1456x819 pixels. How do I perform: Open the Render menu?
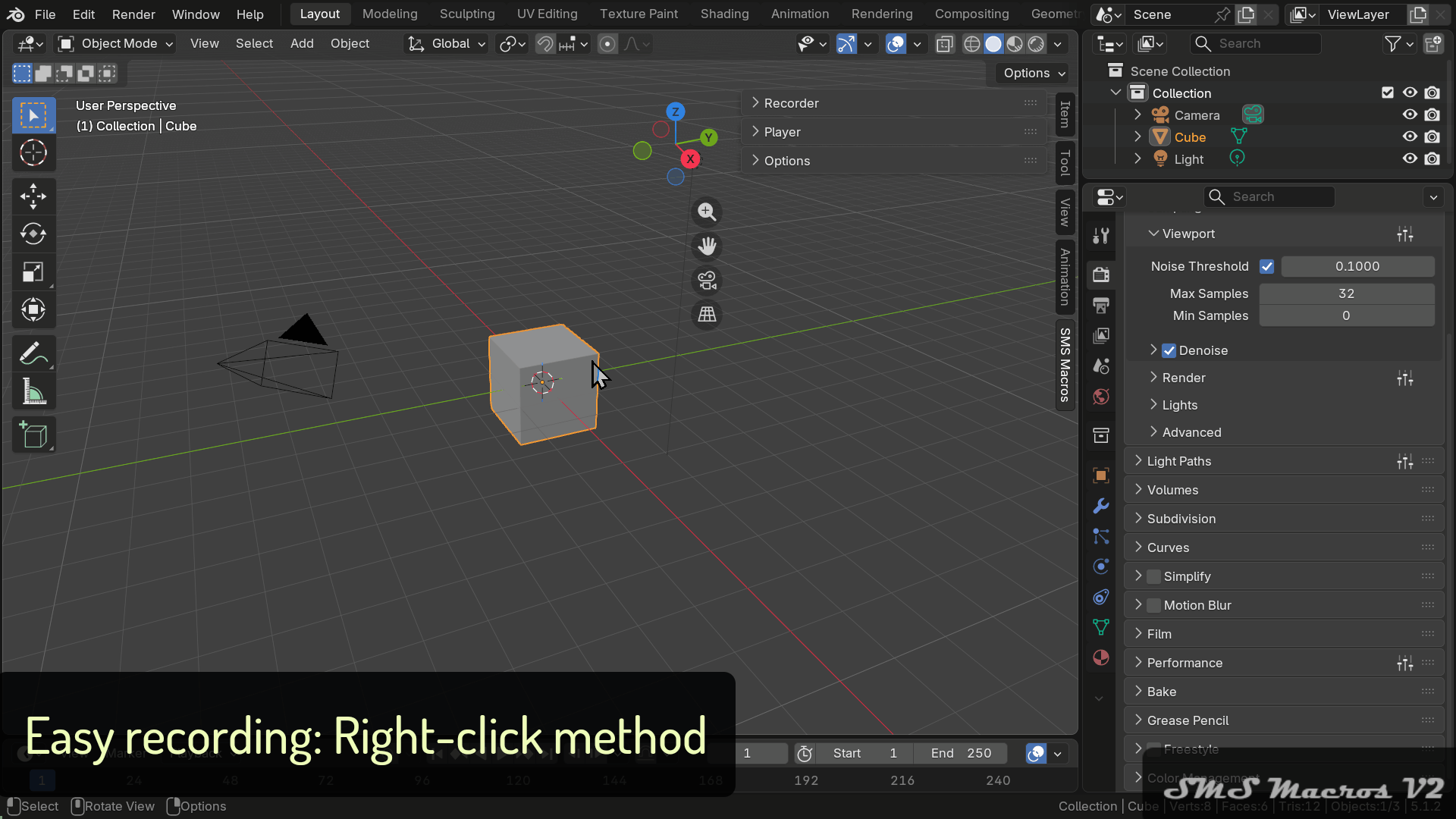[x=133, y=14]
